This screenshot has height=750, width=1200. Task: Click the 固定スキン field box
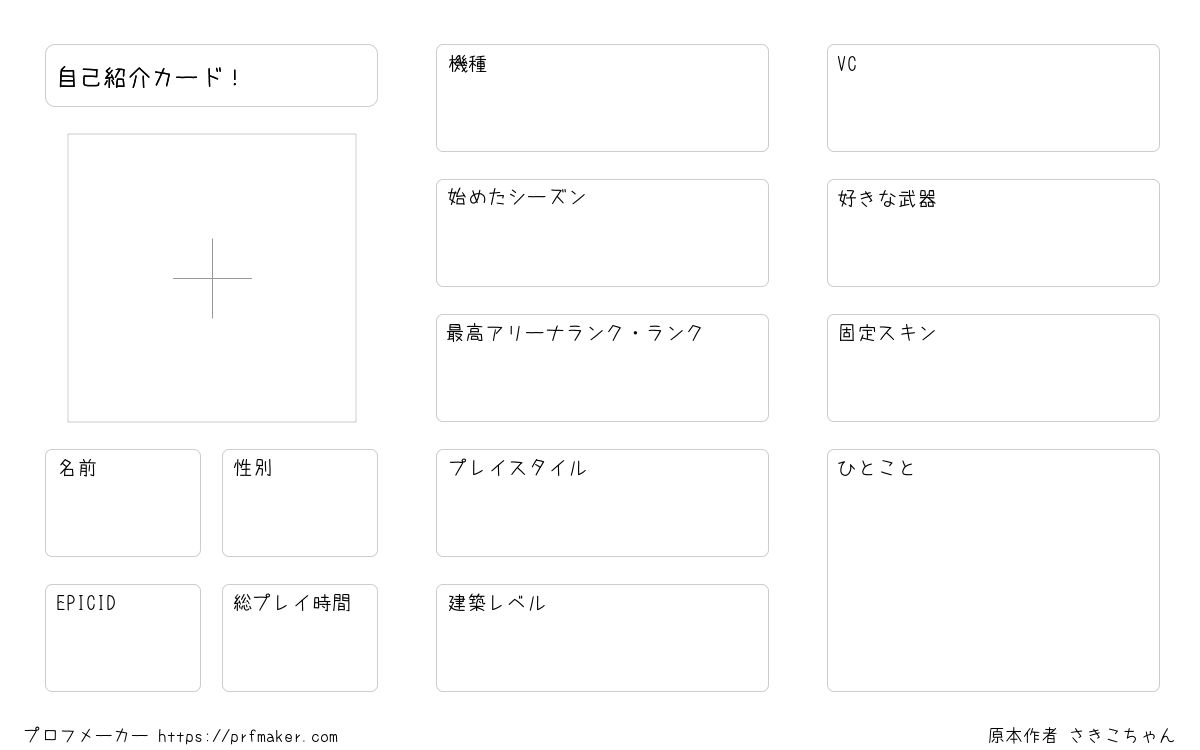993,368
